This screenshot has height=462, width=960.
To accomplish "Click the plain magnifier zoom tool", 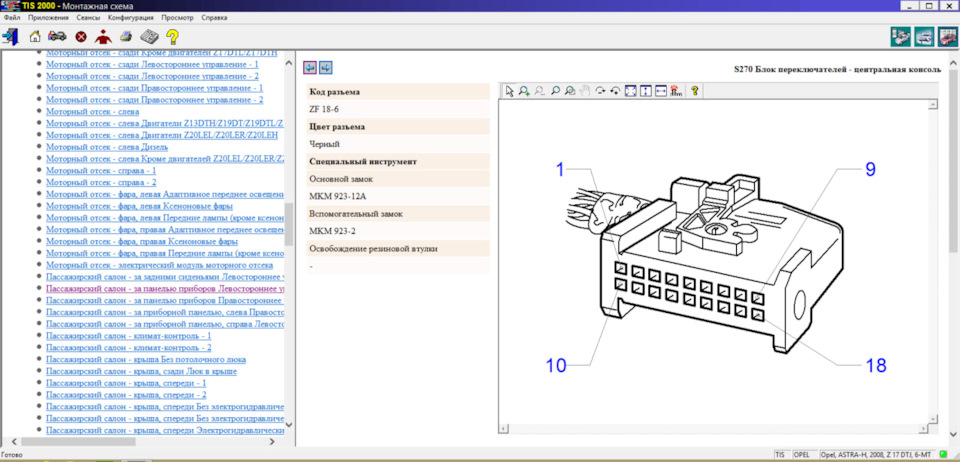I will (555, 91).
